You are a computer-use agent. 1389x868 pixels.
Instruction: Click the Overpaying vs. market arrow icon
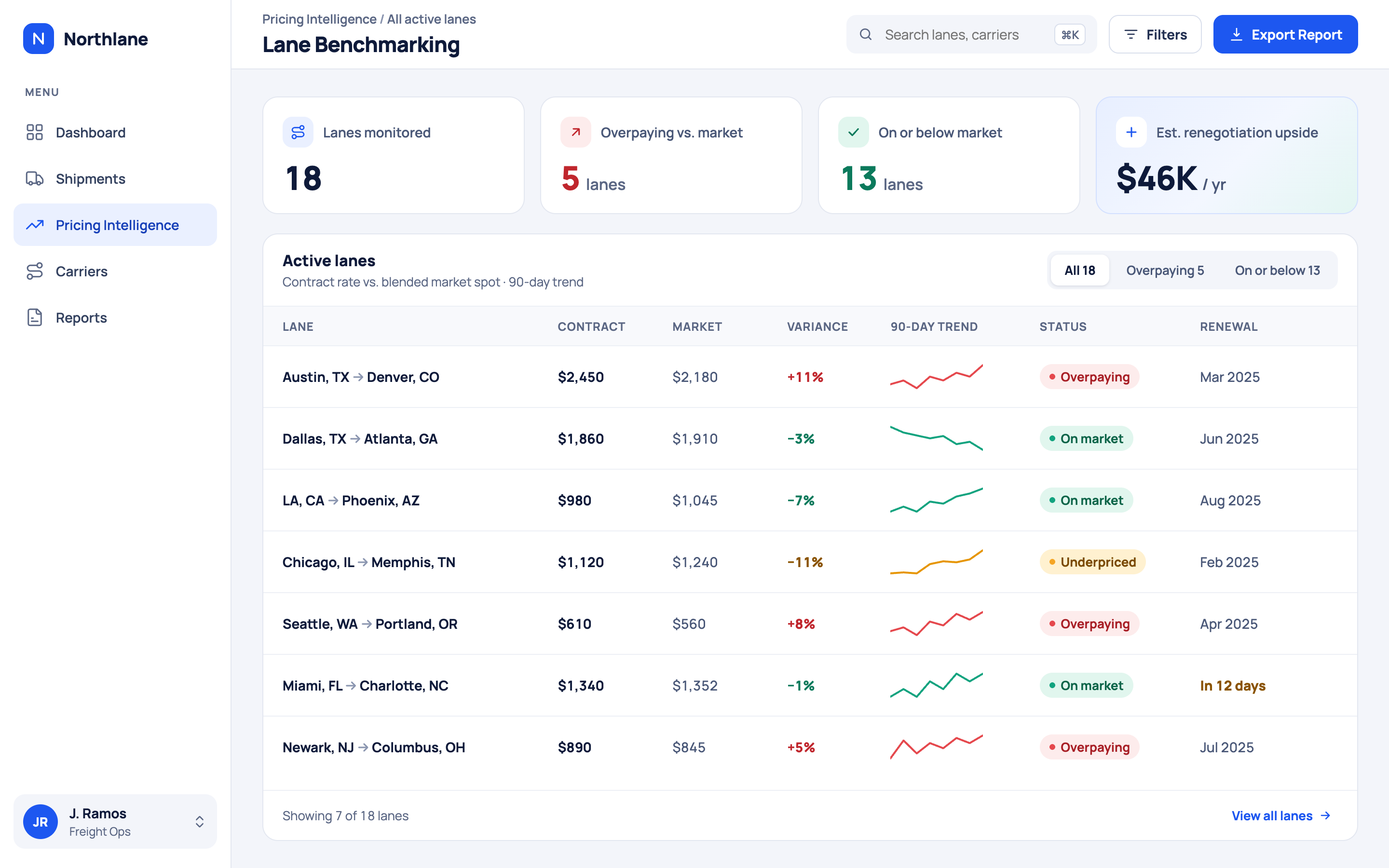pyautogui.click(x=576, y=132)
